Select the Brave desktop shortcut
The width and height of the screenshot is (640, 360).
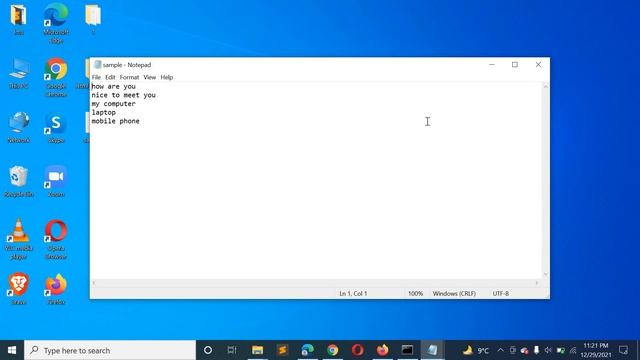click(19, 289)
